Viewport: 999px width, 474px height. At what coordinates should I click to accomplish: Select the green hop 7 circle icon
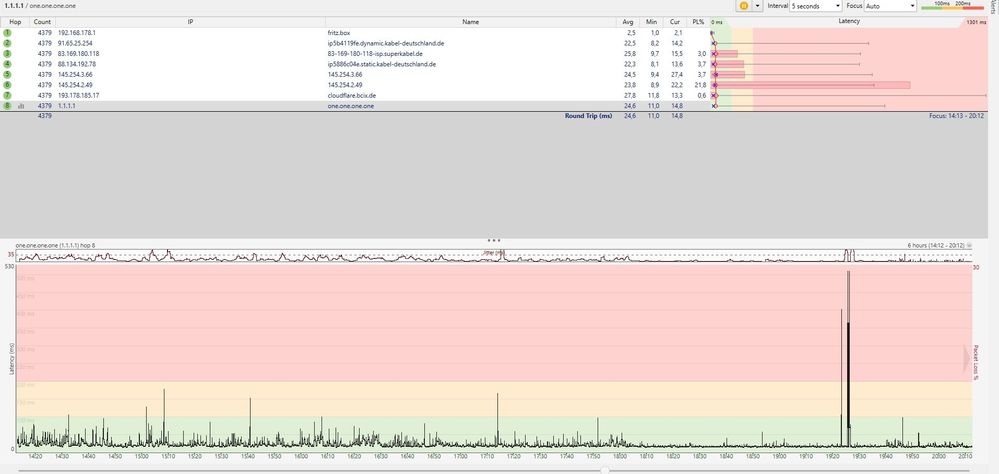coord(7,96)
